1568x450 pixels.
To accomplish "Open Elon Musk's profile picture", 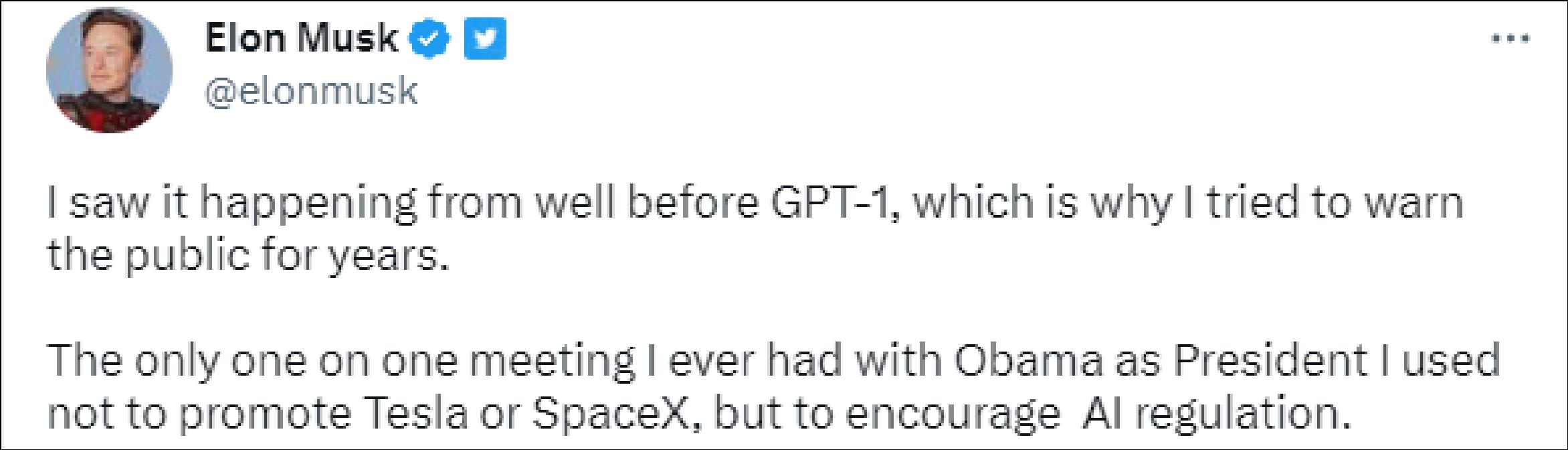I will coord(109,70).
